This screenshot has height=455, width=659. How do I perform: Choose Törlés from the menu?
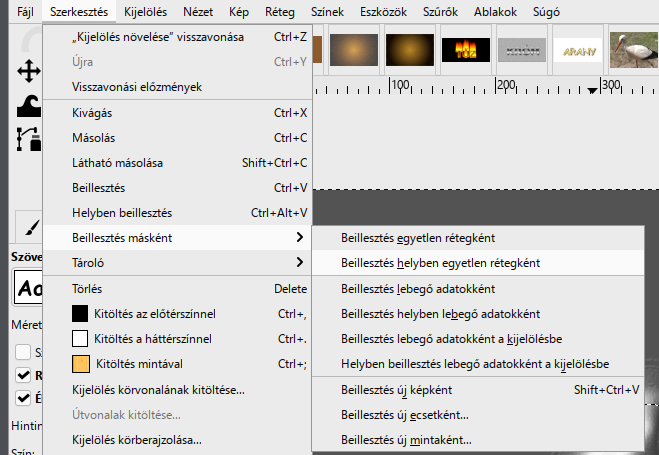(177, 289)
